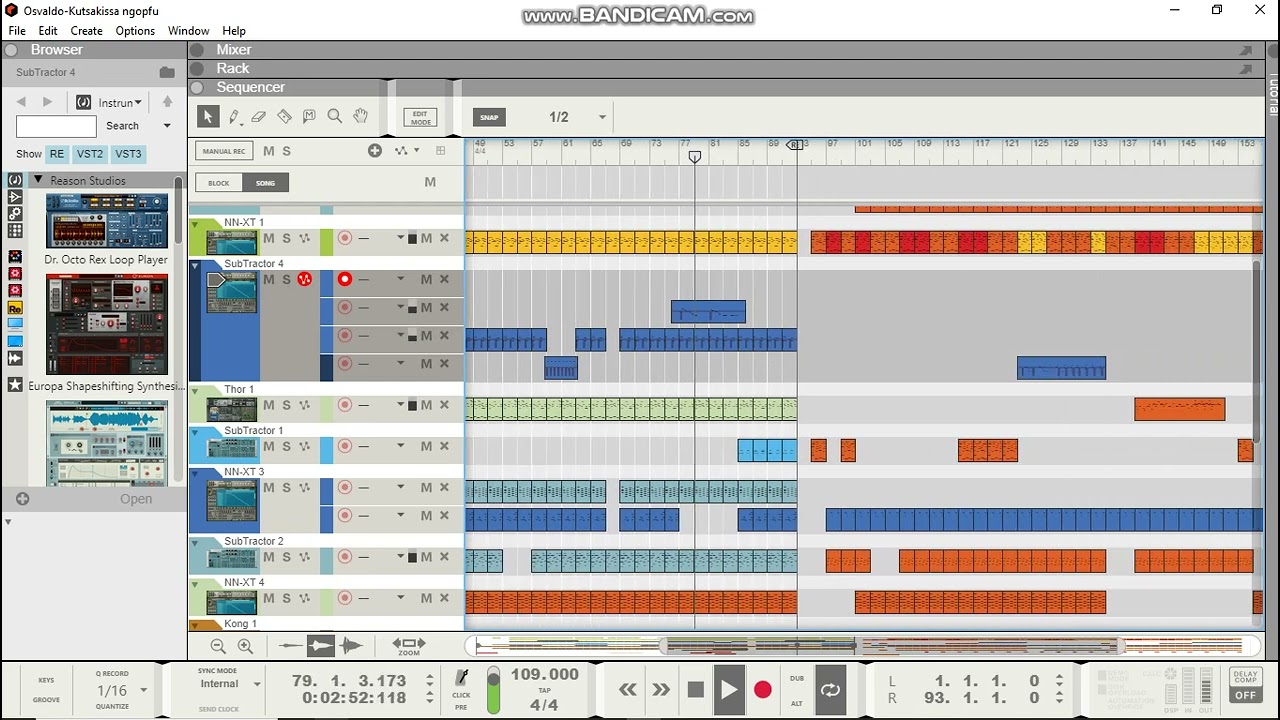
Task: Open the Search options dropdown
Action: (x=167, y=126)
